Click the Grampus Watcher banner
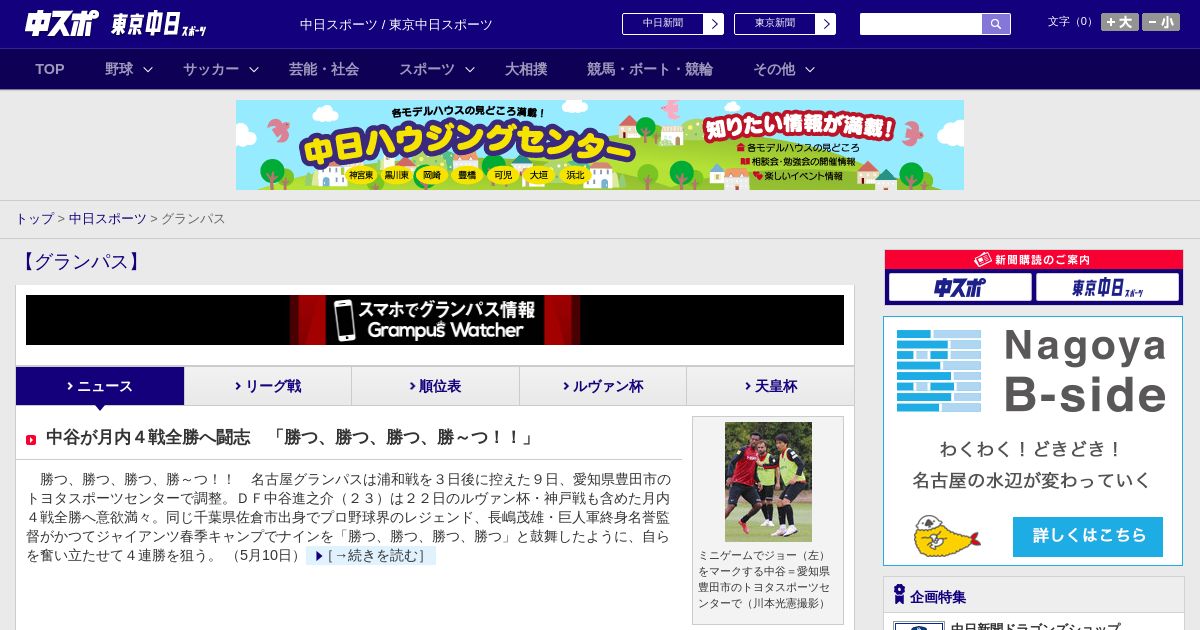Screen dimensions: 1200x630 435,320
